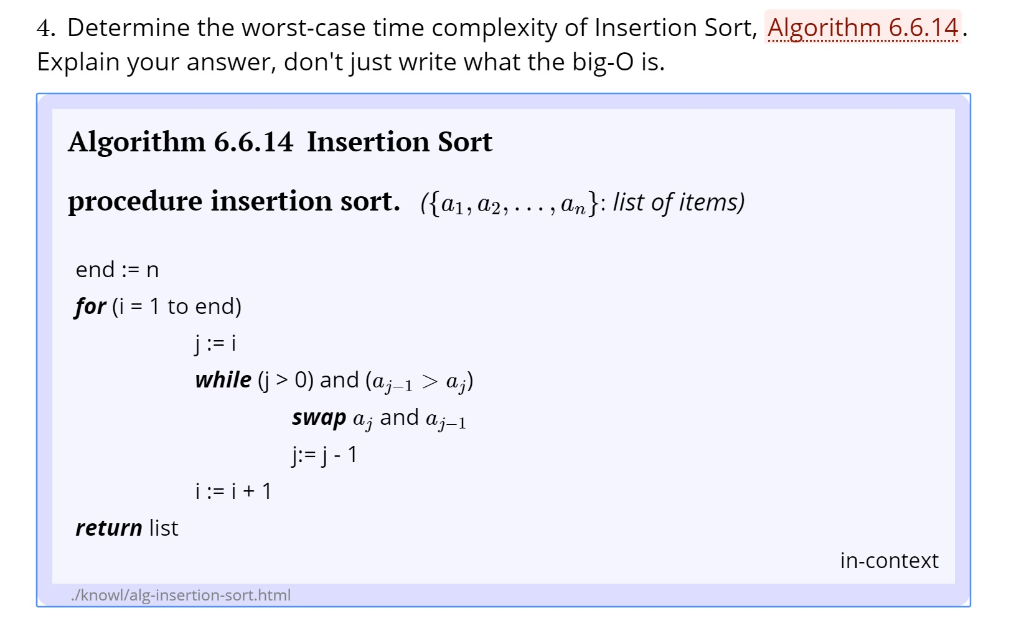The height and width of the screenshot is (636, 1024).
Task: Click the 'i := i + 1' increment line
Action: 233,491
